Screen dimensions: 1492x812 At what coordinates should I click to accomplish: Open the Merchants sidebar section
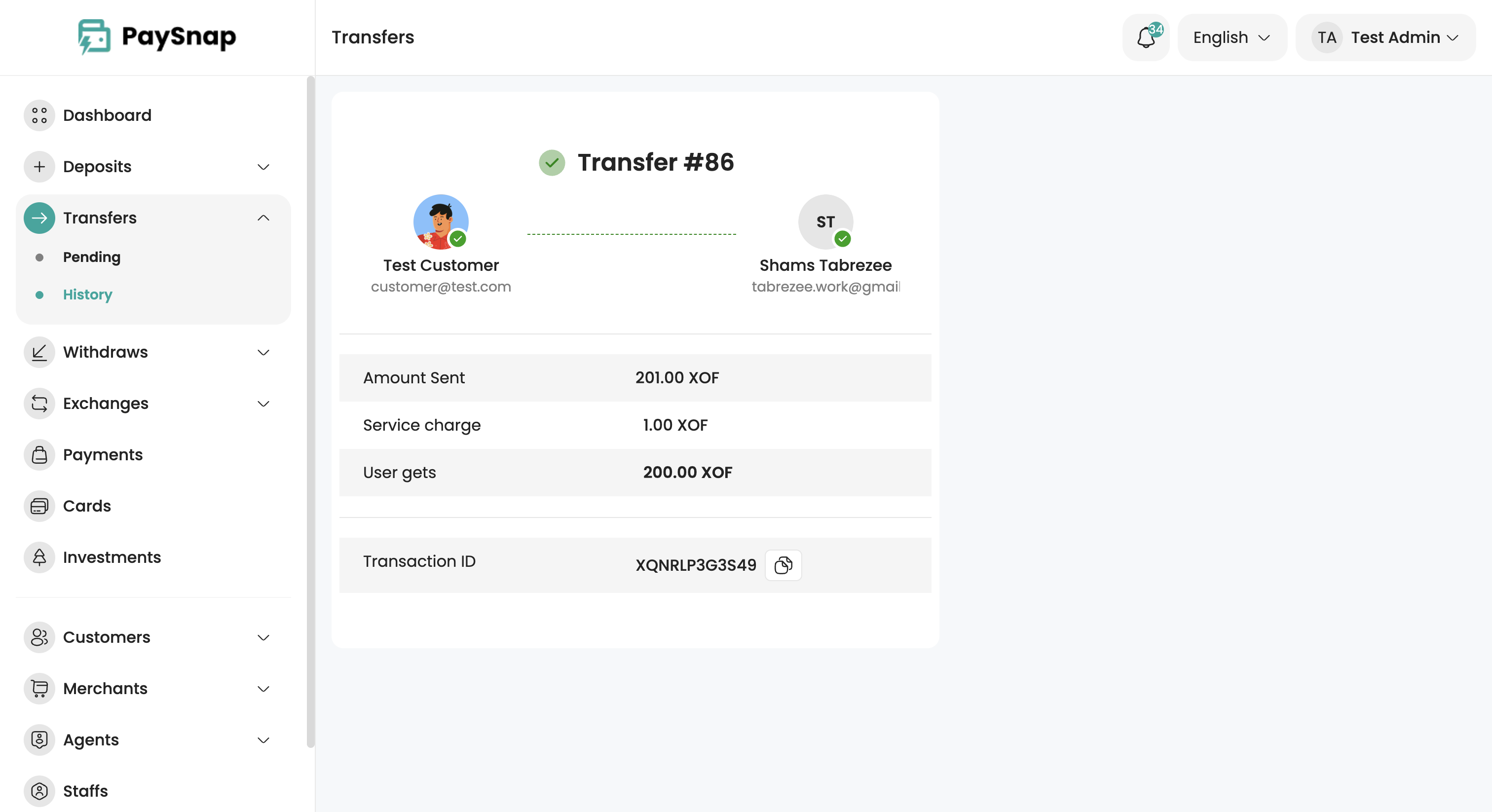(106, 688)
